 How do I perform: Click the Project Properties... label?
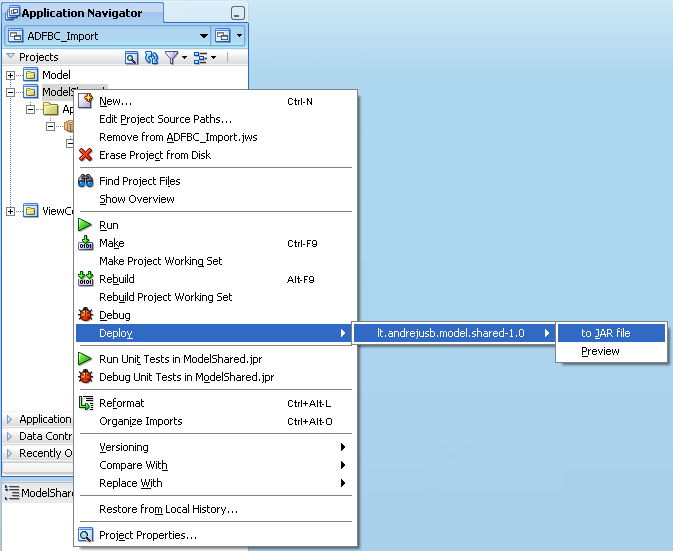coord(148,535)
